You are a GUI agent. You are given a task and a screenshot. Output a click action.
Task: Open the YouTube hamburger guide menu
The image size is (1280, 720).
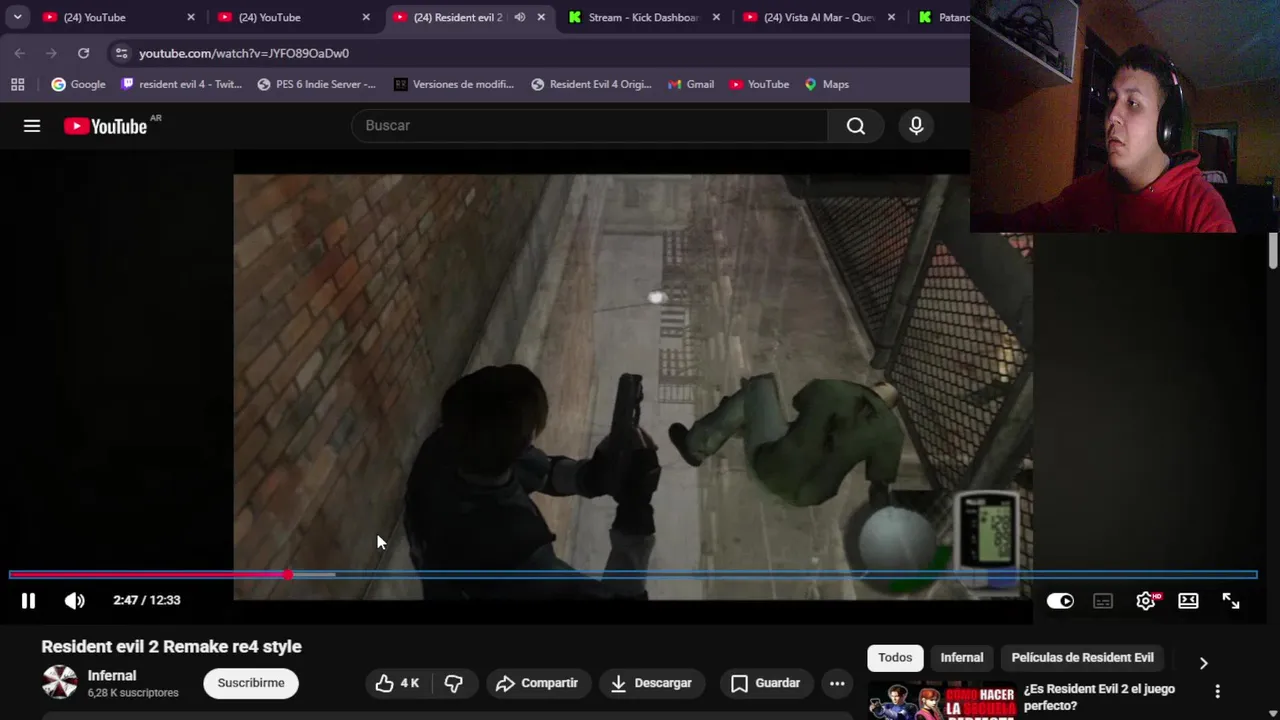[32, 125]
